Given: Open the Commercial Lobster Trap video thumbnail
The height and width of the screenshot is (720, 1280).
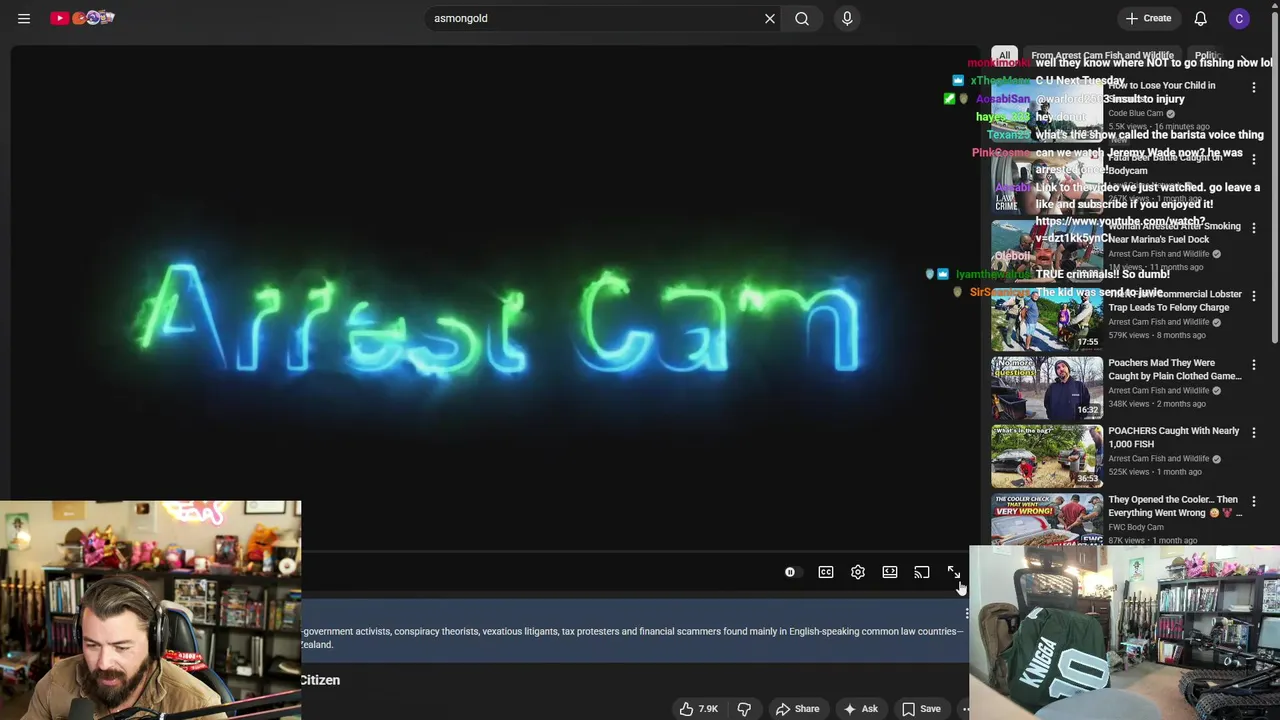Looking at the screenshot, I should 1047,319.
